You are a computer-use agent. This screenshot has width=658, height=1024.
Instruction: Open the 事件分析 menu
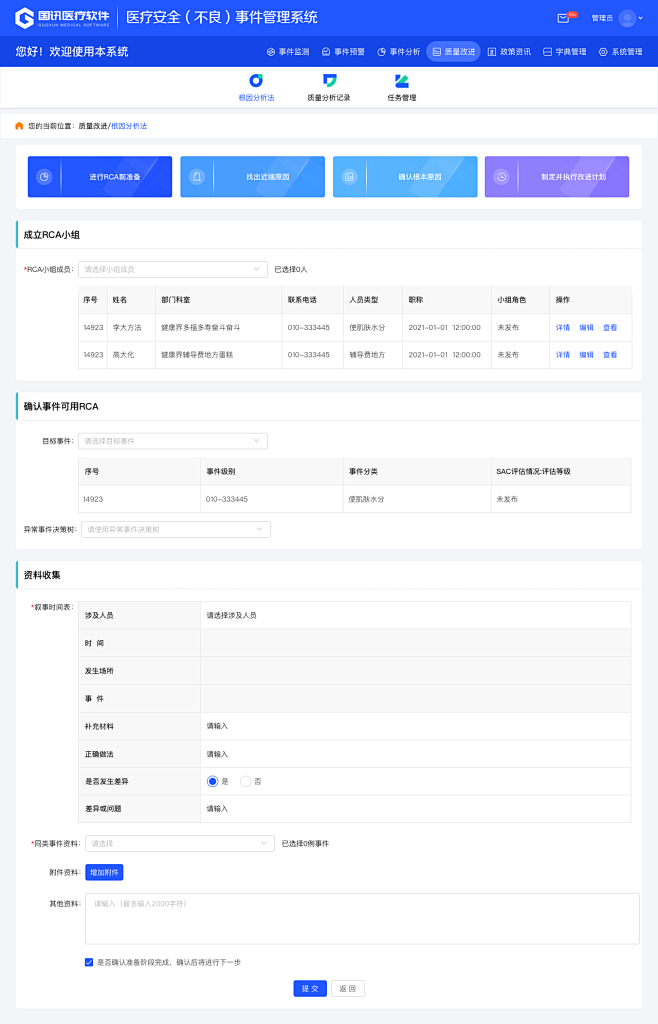coord(398,51)
